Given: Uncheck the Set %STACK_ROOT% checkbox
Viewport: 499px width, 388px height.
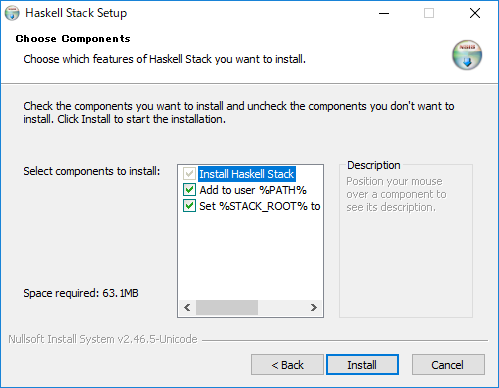Looking at the screenshot, I should point(189,206).
